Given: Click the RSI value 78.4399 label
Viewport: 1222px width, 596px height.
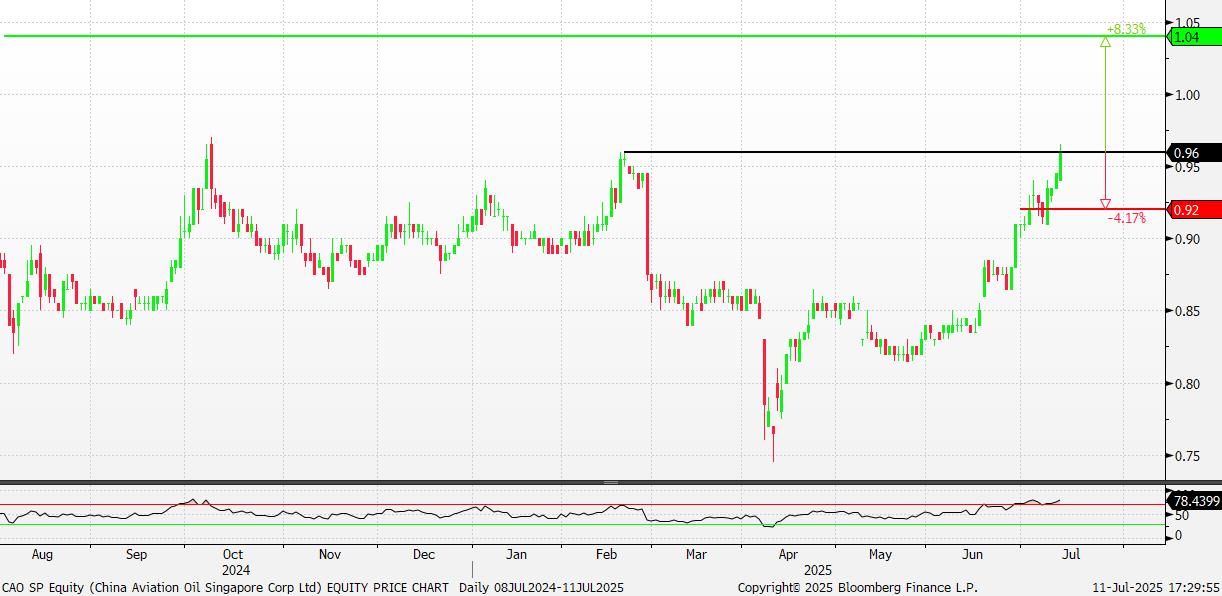Looking at the screenshot, I should 1194,499.
